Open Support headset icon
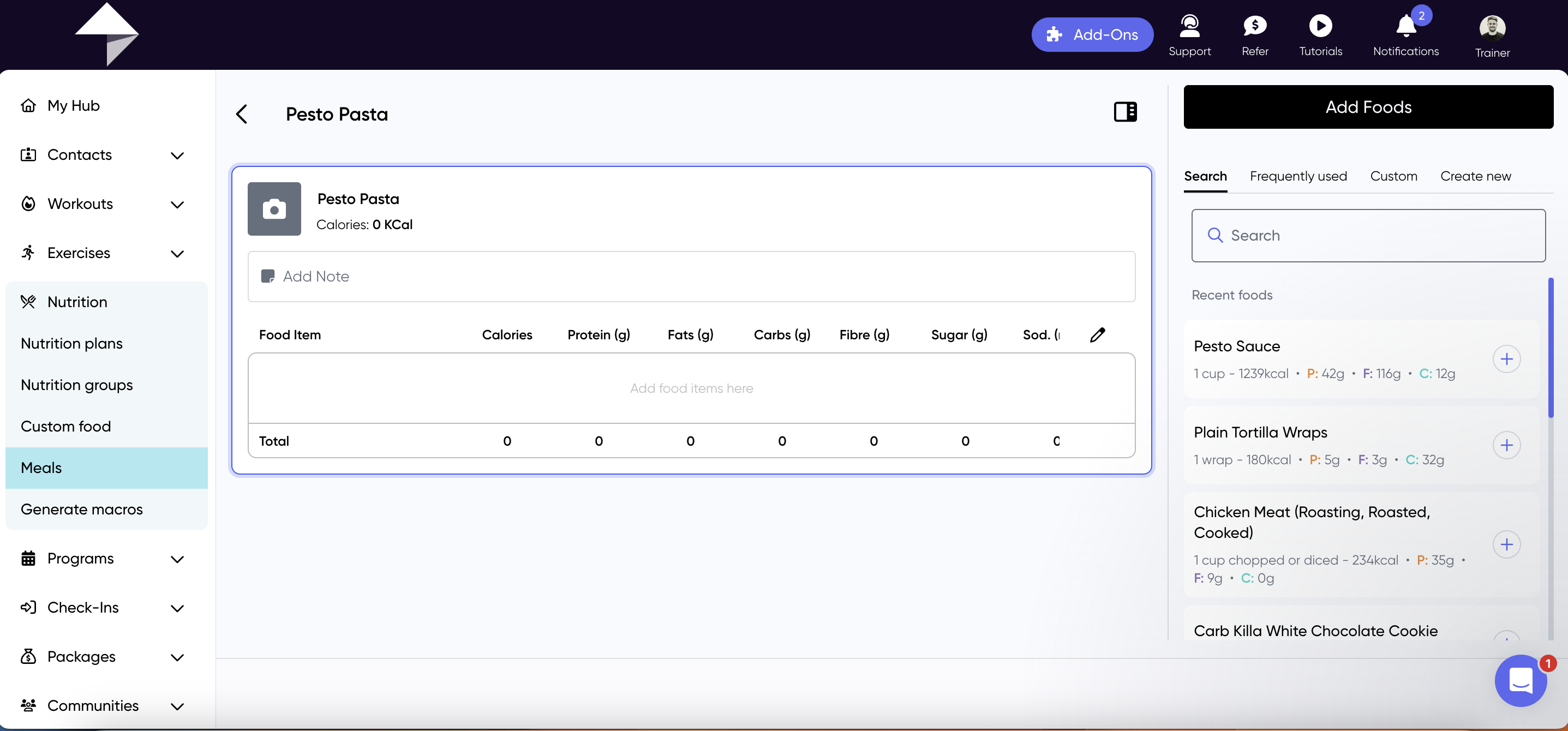Screen dimensions: 1568x731 pos(1189,26)
